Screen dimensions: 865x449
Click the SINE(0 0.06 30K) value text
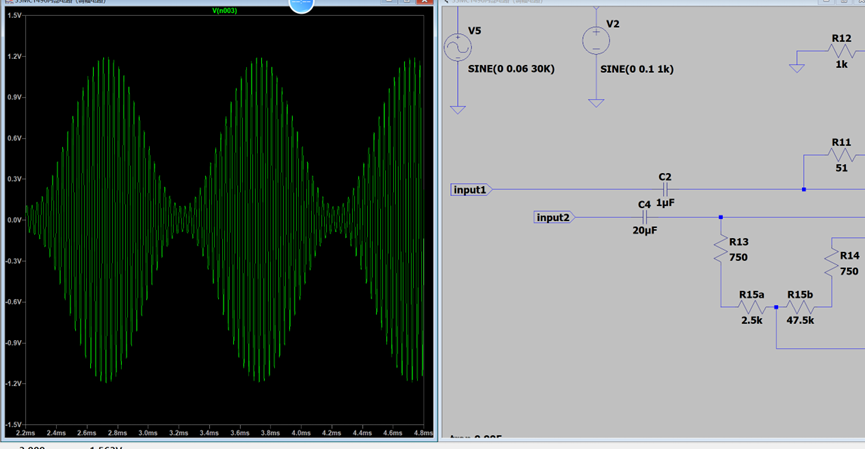click(511, 69)
